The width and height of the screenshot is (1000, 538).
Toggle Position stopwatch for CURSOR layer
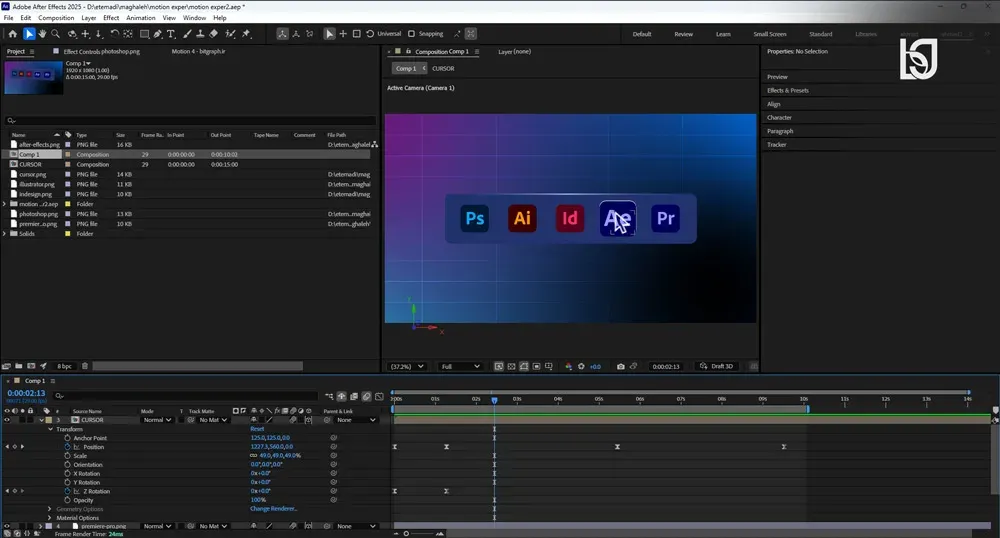67,447
